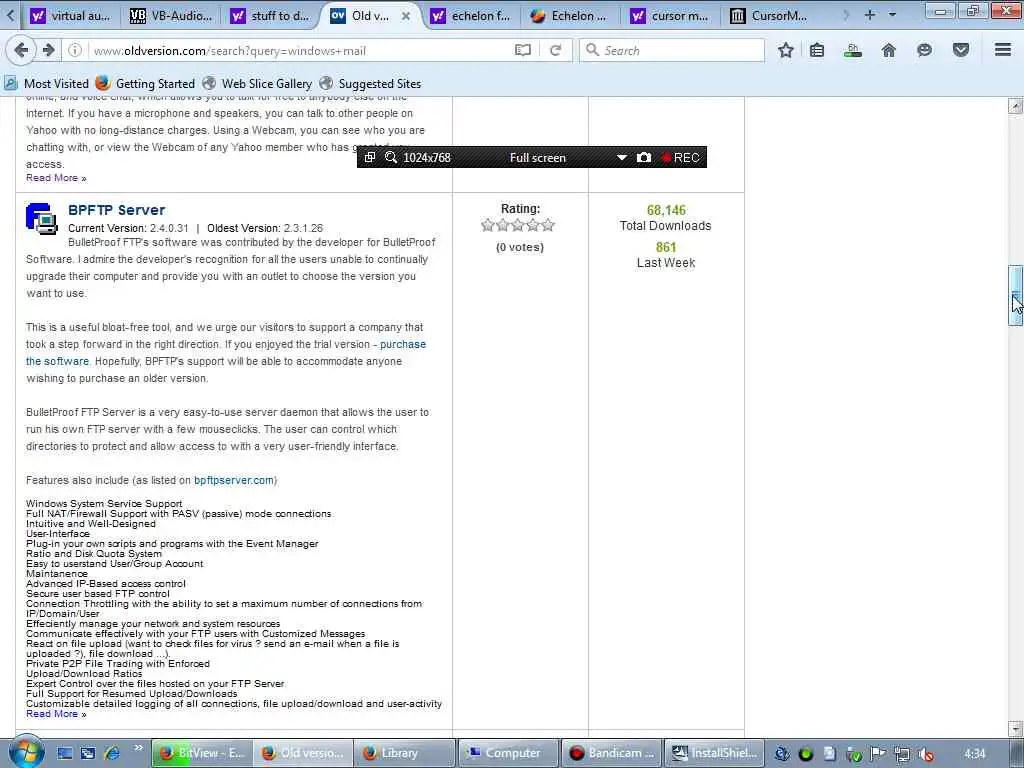1024x768 pixels.
Task: Close the Old Version tab
Action: (x=406, y=16)
